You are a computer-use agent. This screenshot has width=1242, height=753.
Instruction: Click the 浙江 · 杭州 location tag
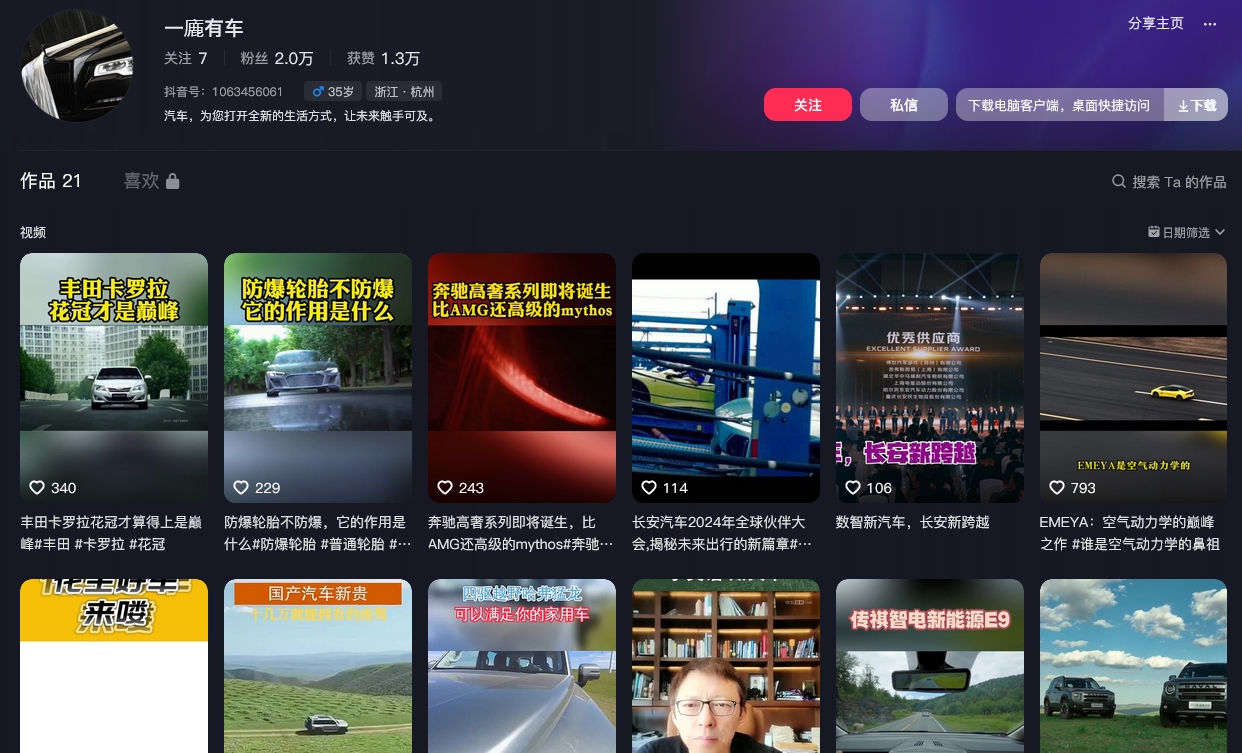click(404, 92)
